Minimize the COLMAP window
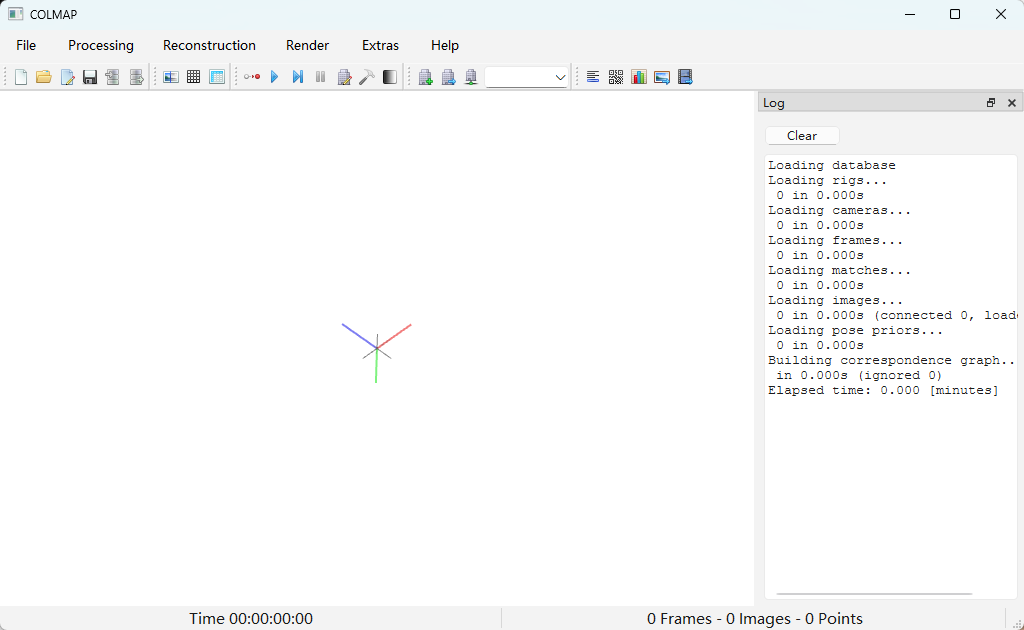Image resolution: width=1024 pixels, height=630 pixels. [x=910, y=14]
